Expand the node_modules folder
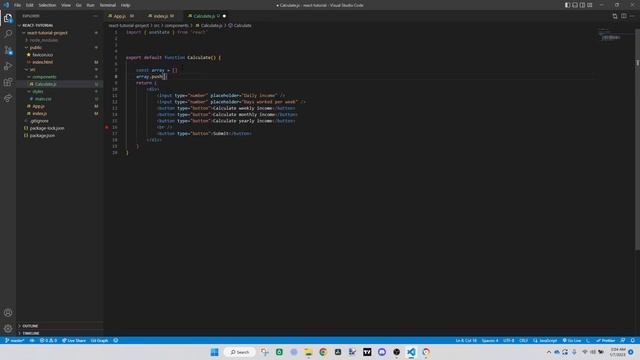 click(x=43, y=40)
